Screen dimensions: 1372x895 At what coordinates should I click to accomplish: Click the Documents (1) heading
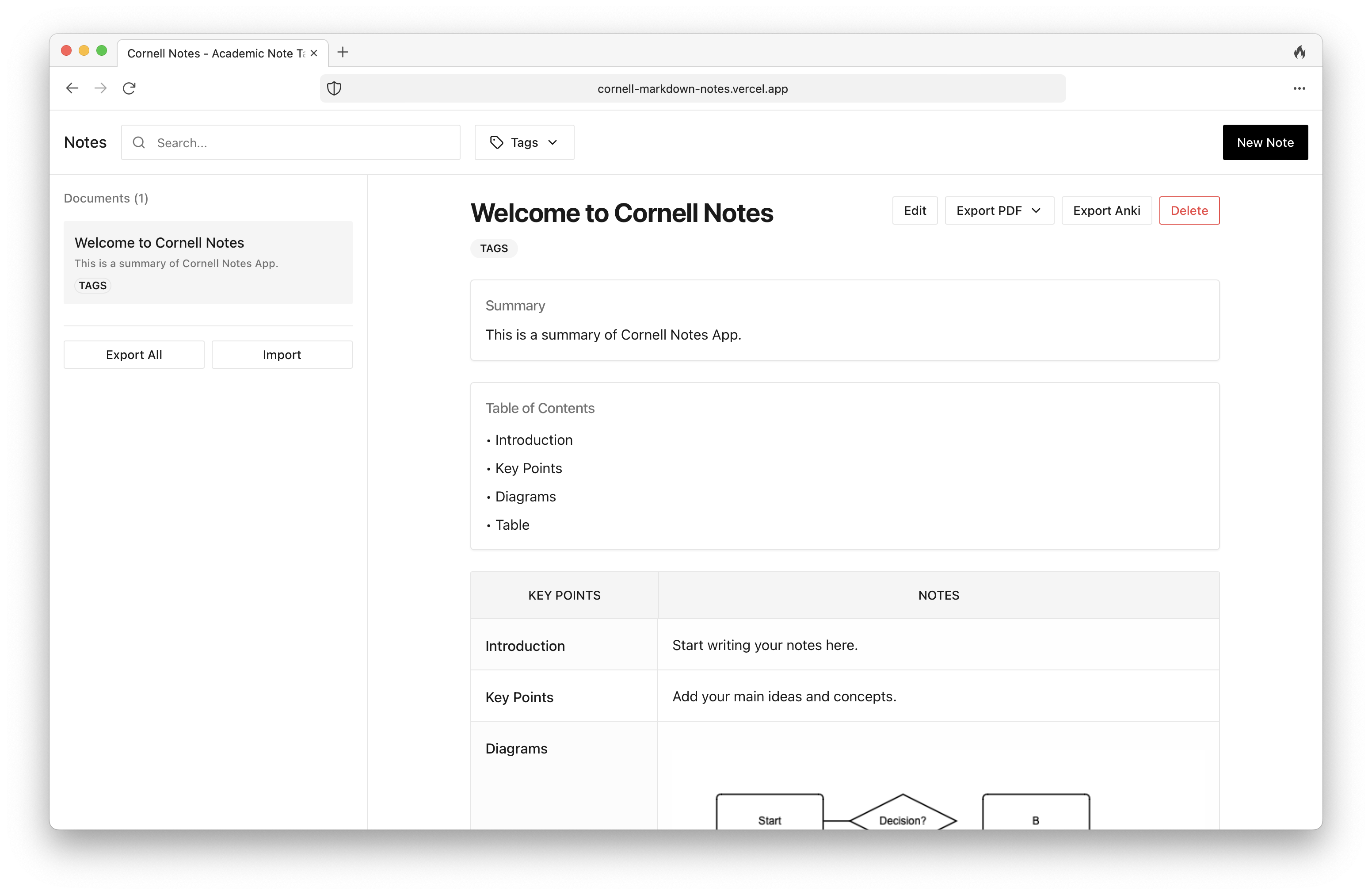tap(106, 199)
